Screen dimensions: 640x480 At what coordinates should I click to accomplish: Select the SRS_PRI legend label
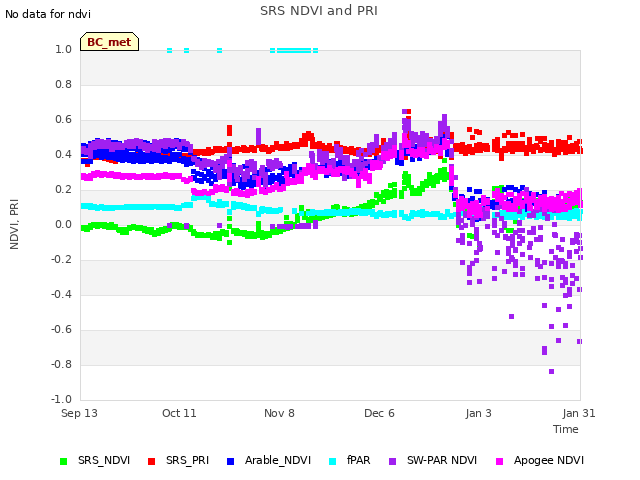[187, 460]
